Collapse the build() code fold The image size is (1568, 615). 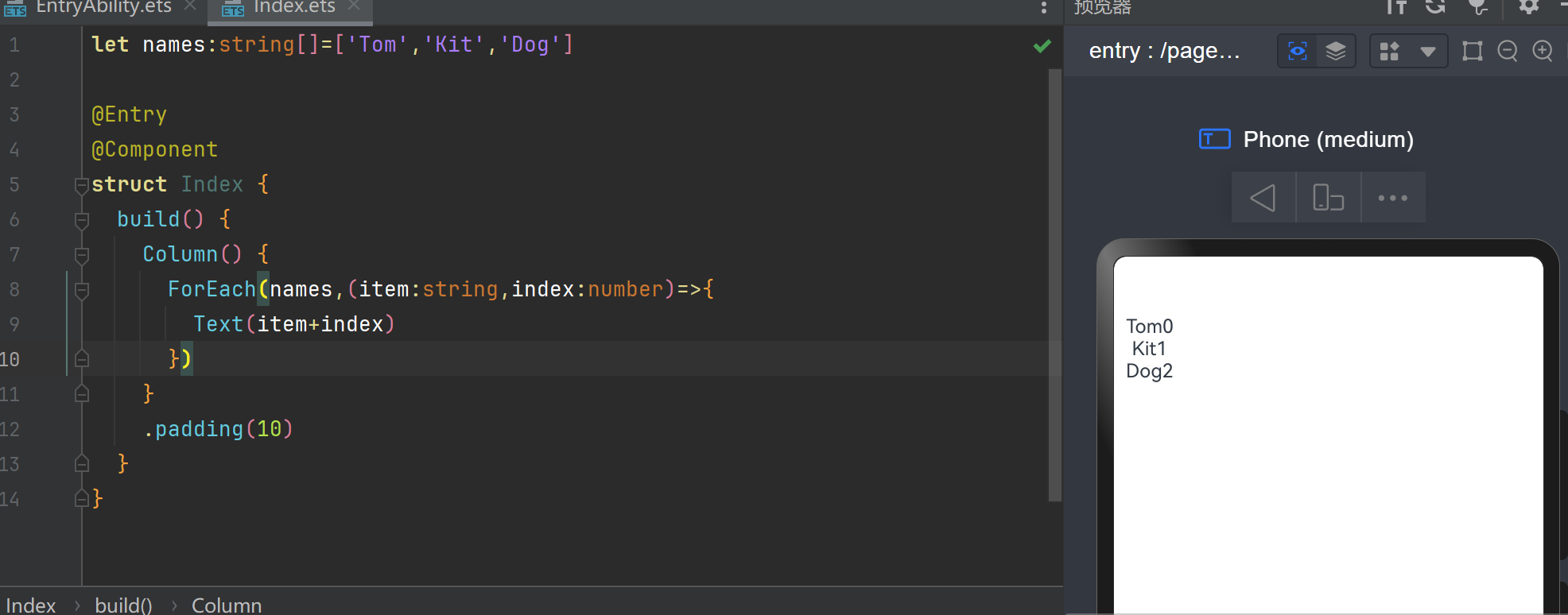click(81, 220)
